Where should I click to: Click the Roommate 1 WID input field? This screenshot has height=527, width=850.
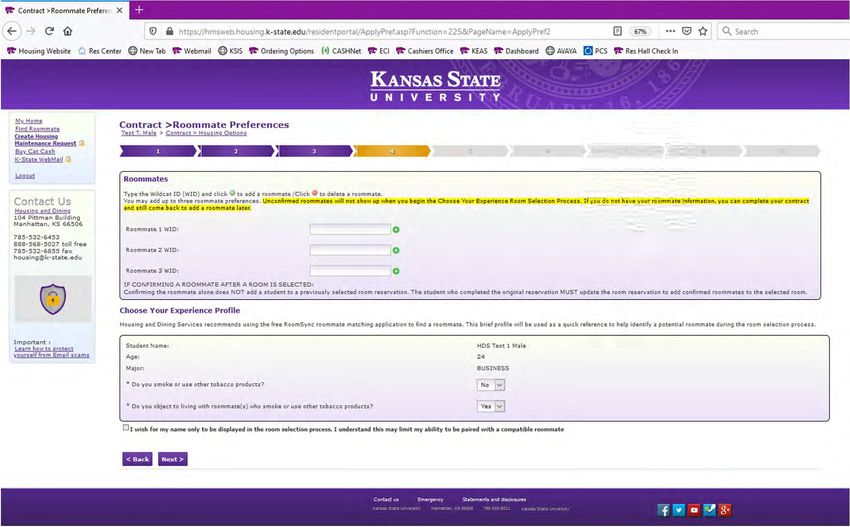tap(350, 229)
